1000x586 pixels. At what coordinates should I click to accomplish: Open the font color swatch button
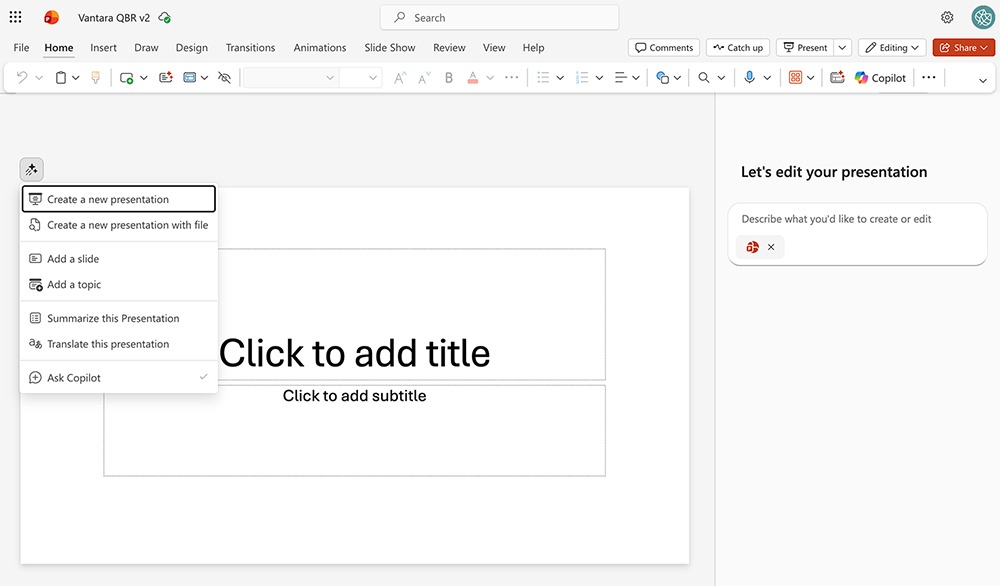click(473, 78)
